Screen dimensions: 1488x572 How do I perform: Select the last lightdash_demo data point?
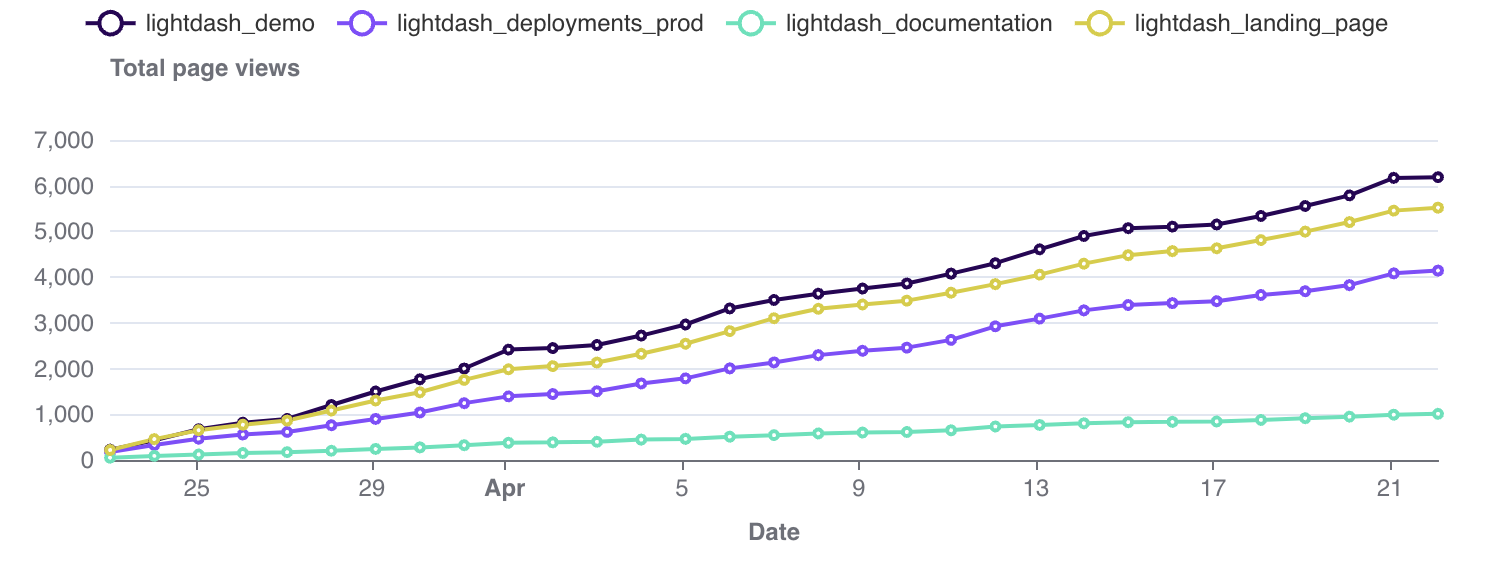(1437, 177)
